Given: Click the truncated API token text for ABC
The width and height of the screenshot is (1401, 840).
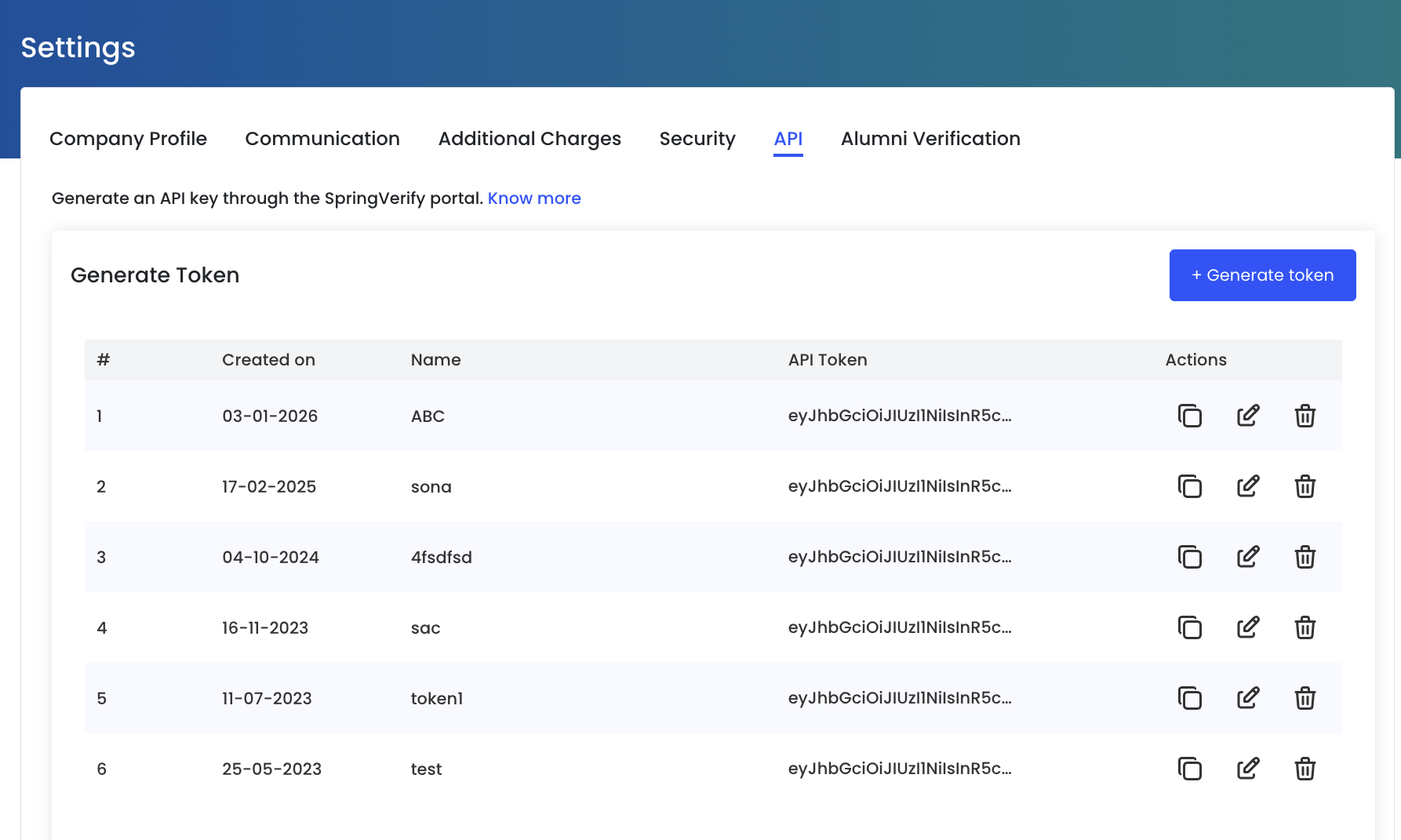Looking at the screenshot, I should 900,416.
